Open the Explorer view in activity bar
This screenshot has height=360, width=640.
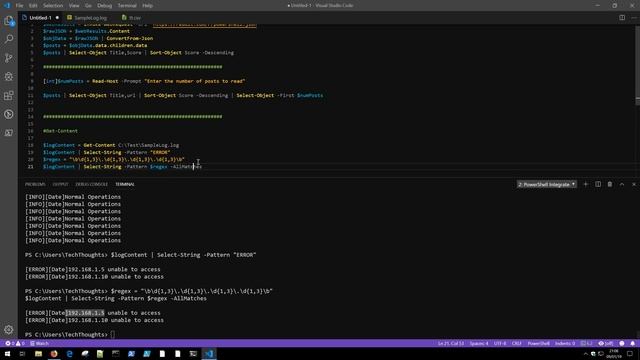click(x=9, y=21)
